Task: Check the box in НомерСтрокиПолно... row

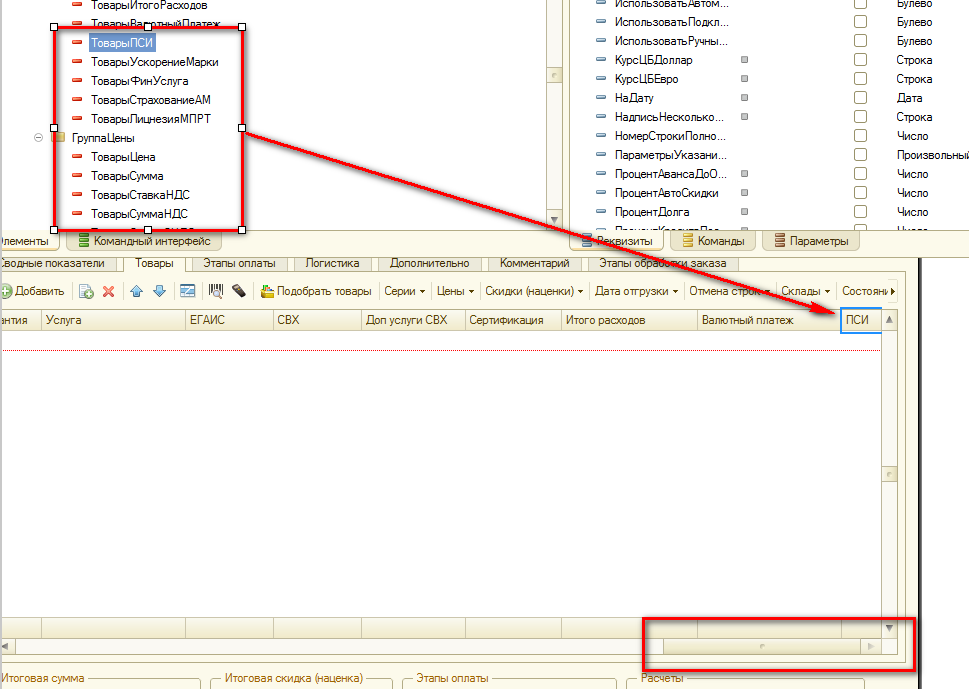Action: (860, 136)
